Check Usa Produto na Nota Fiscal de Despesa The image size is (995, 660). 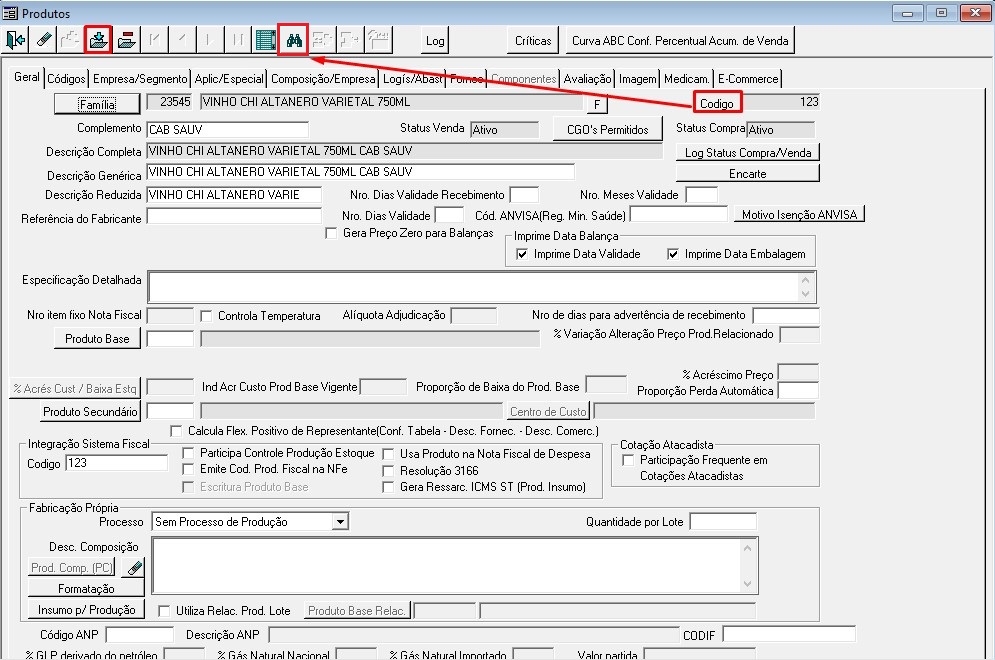click(388, 454)
